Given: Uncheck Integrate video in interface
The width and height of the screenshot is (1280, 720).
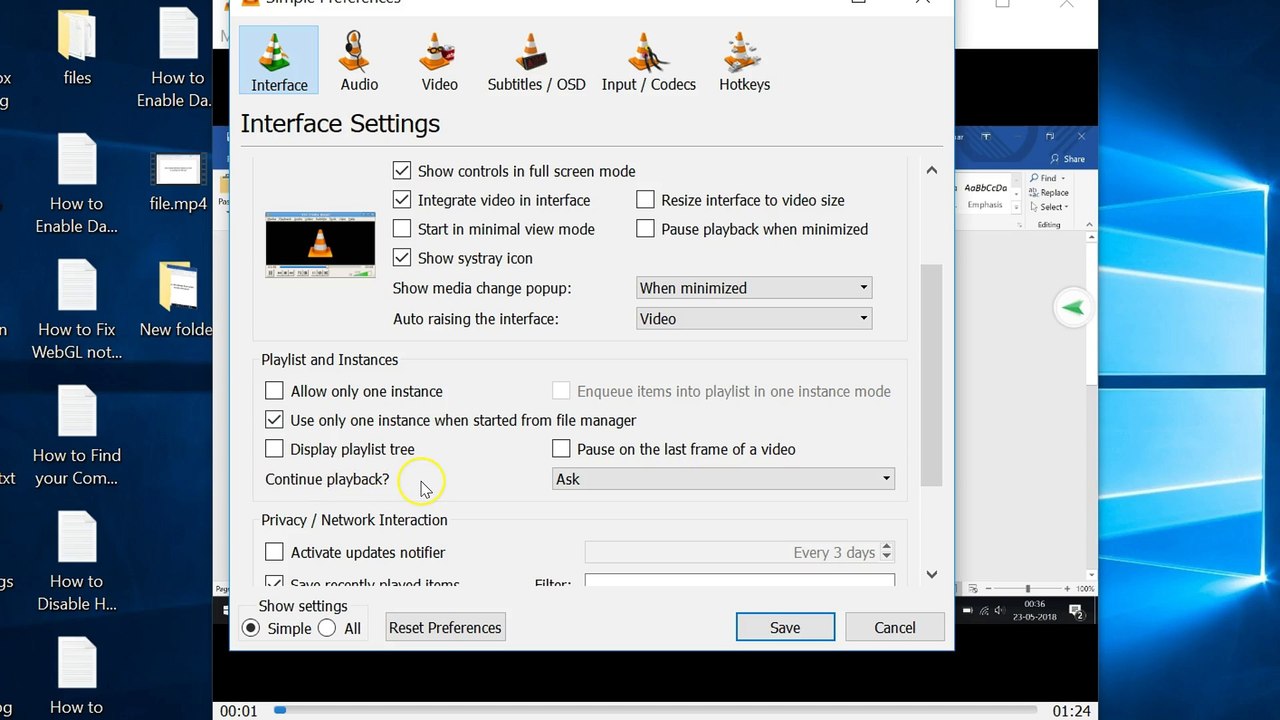Looking at the screenshot, I should coord(402,200).
